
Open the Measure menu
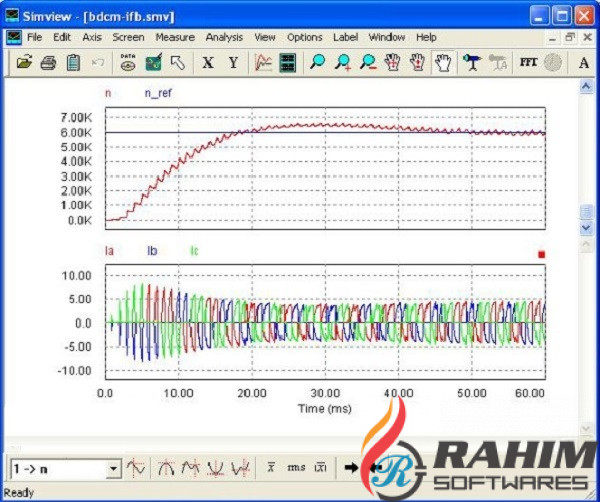[175, 37]
